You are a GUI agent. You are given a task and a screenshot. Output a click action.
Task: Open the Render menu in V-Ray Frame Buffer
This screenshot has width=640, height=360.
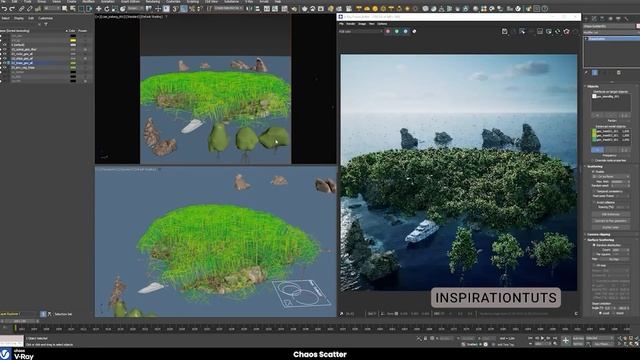click(x=351, y=24)
